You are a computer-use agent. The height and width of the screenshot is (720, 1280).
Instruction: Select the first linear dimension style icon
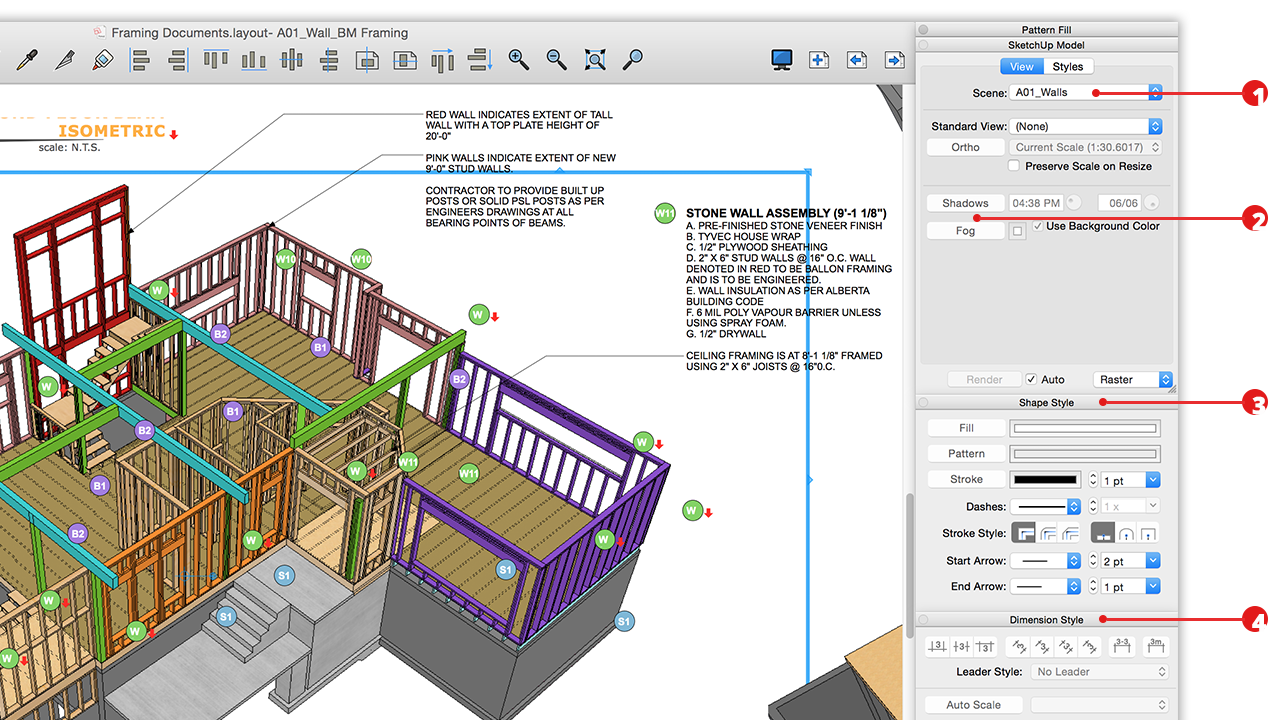[938, 646]
